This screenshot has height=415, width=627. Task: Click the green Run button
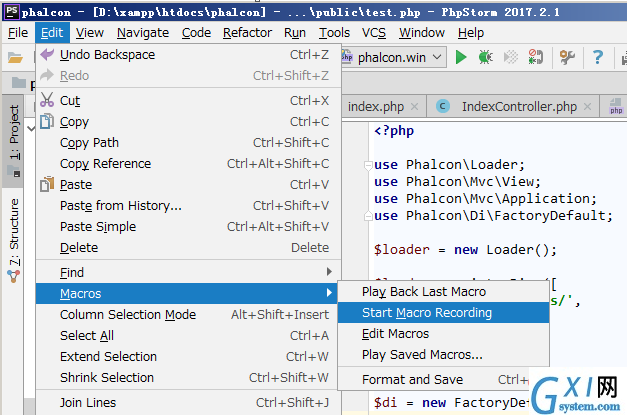click(x=461, y=57)
